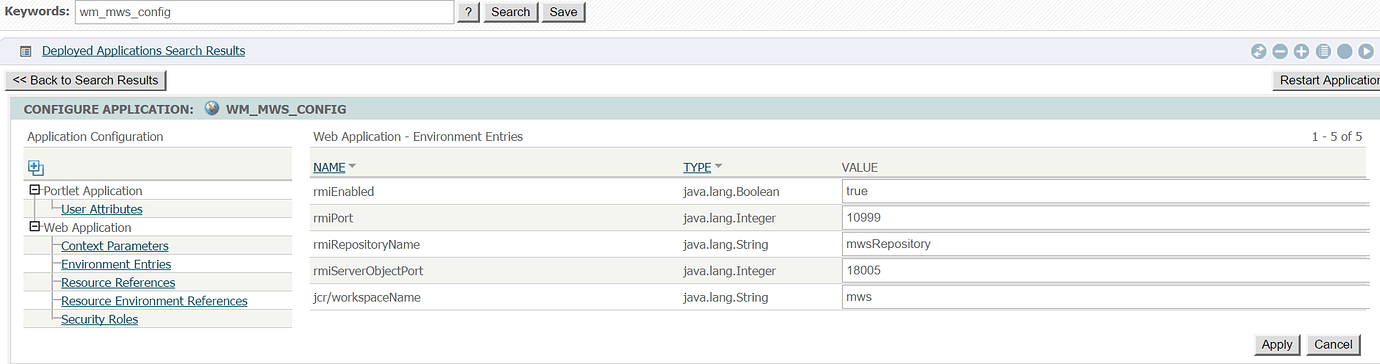Click the table icon before Deployed Applications
Screen dimensions: 1380x364
point(26,51)
